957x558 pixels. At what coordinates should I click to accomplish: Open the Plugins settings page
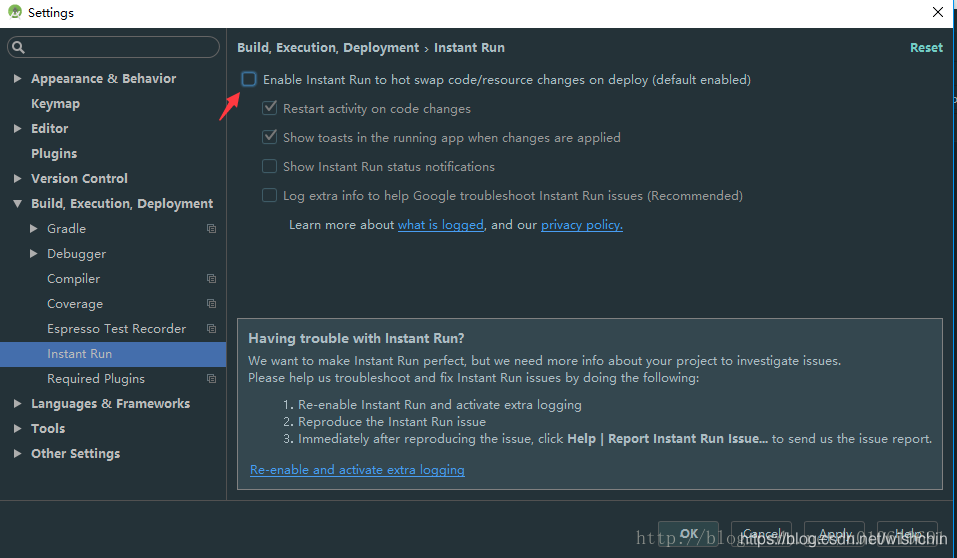(54, 153)
